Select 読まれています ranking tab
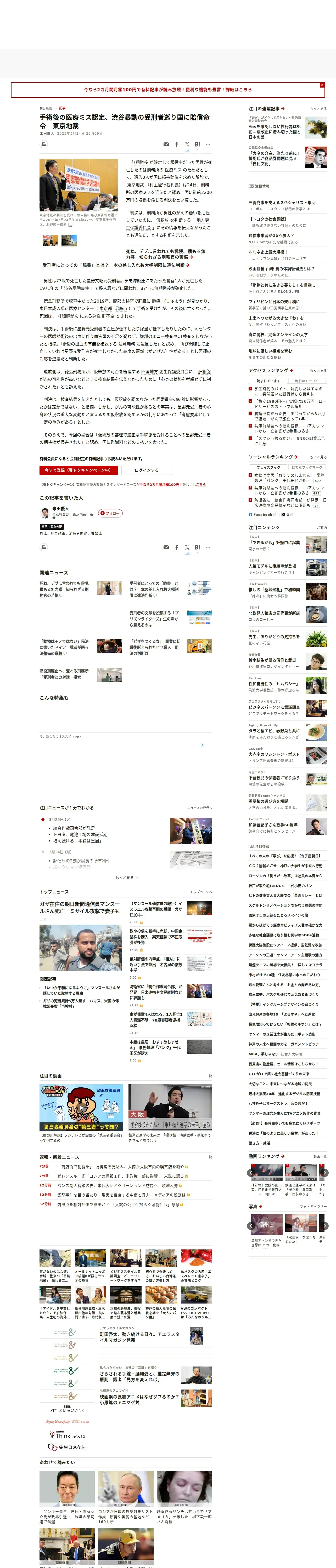The height and width of the screenshot is (1568, 336). (x=268, y=381)
